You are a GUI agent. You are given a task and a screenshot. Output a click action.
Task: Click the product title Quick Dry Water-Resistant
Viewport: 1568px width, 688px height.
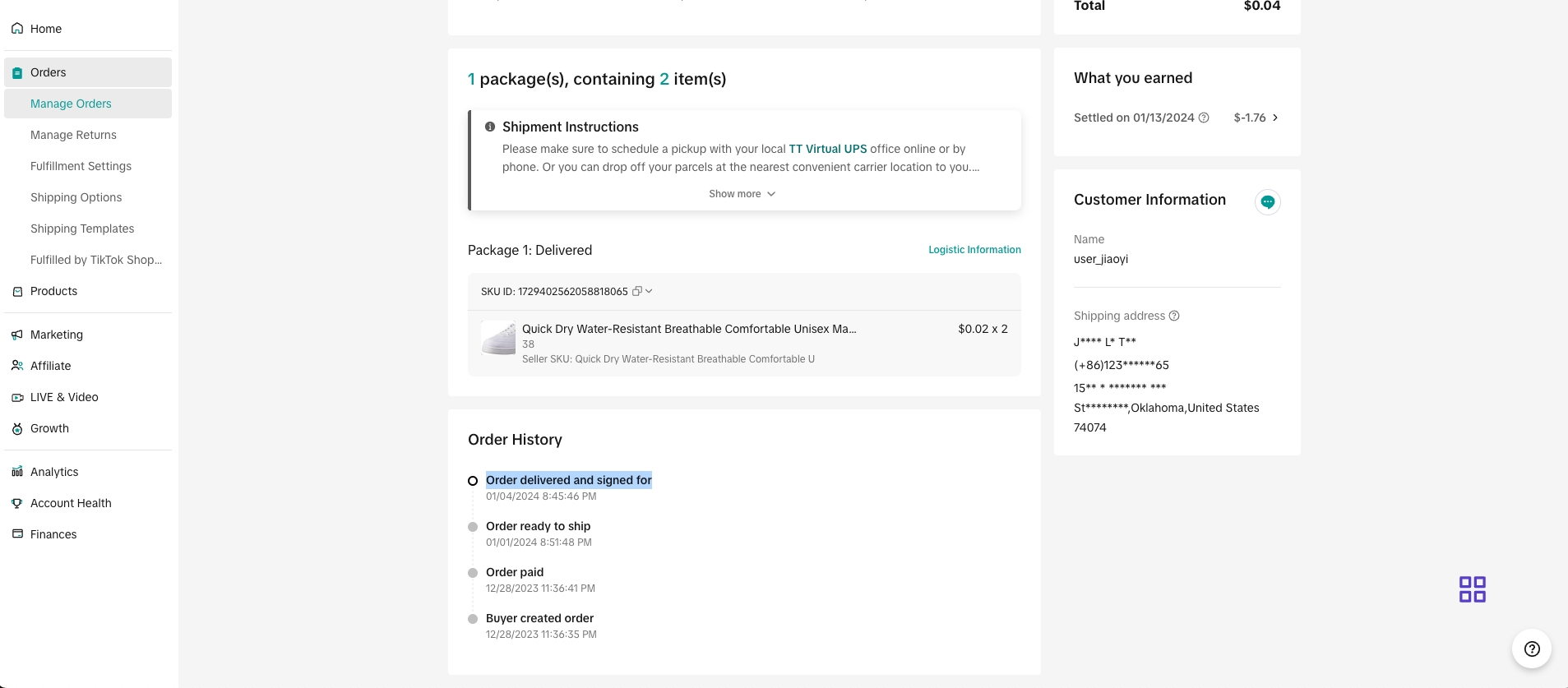tap(689, 329)
